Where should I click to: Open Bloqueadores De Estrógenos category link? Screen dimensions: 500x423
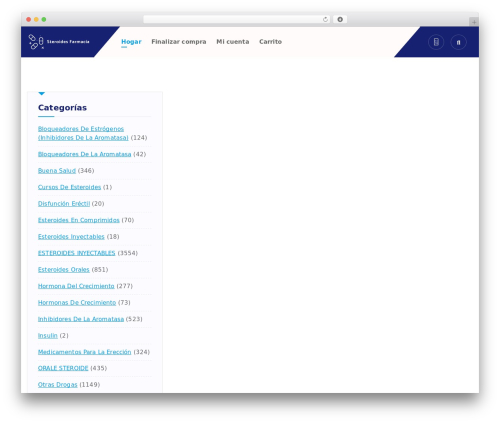click(83, 133)
